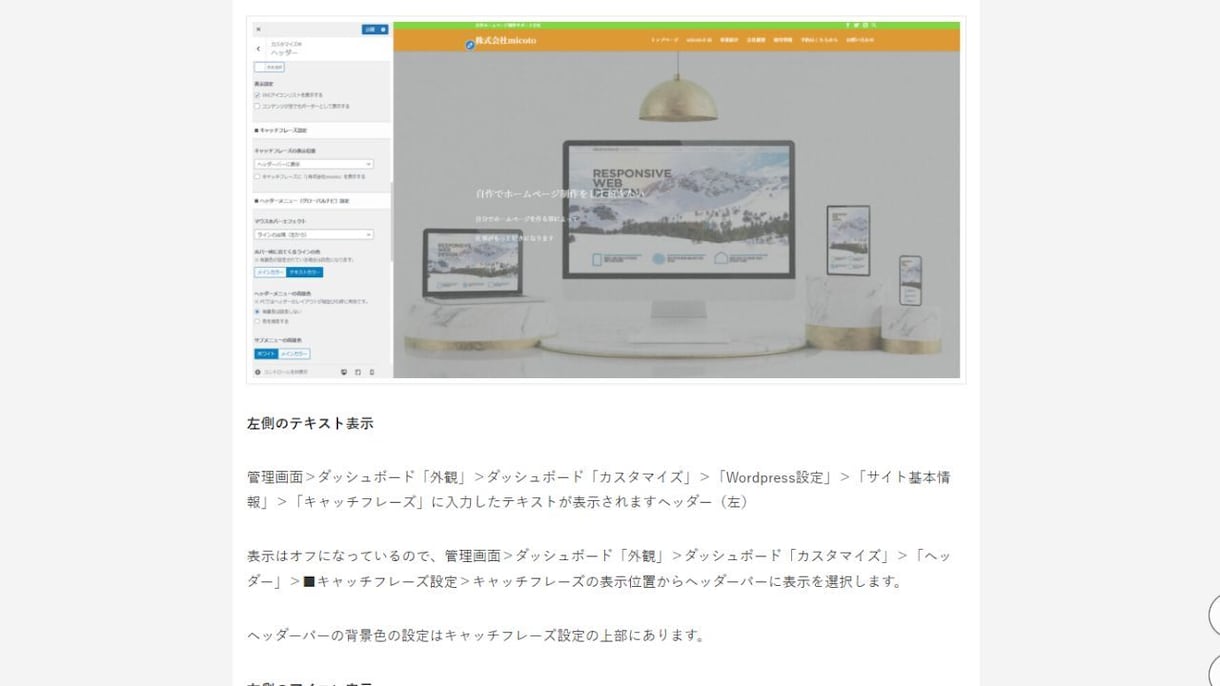The image size is (1220, 686).
Task: Expand the ラインの出現 hover effect dropdown
Action: click(313, 235)
